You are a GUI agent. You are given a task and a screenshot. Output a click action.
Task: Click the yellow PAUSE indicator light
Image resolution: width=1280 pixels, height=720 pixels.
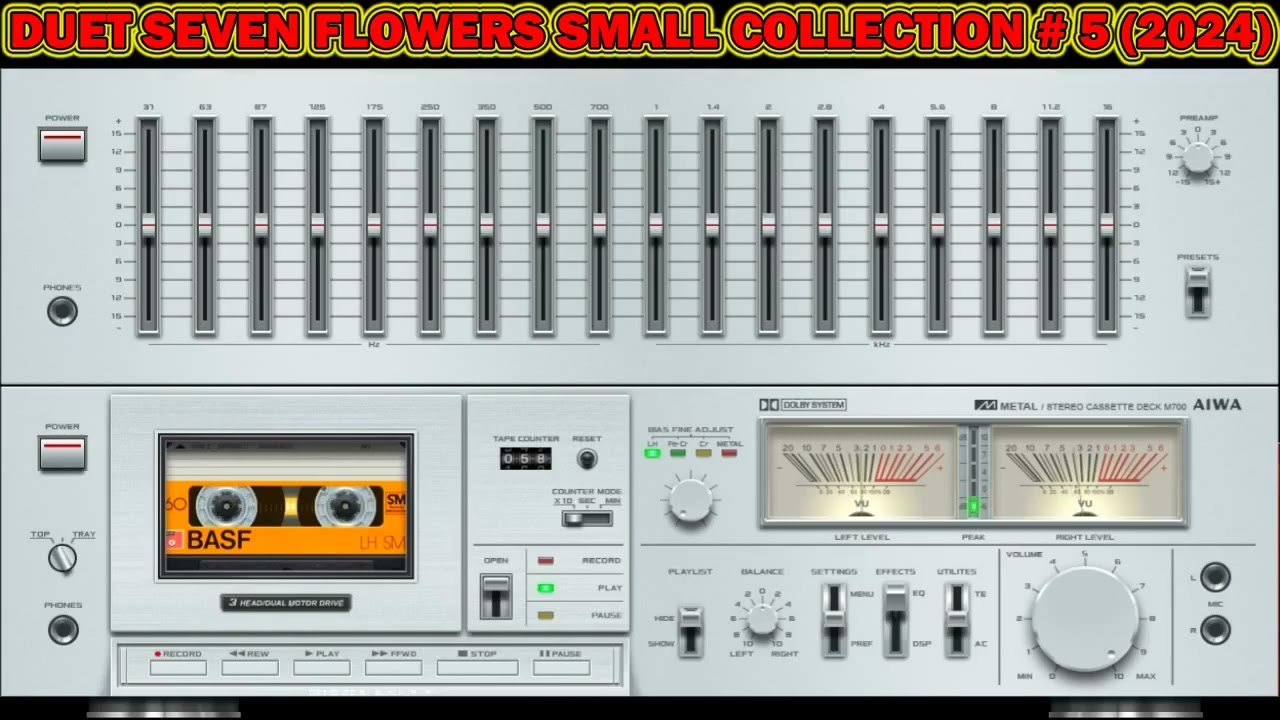(x=545, y=615)
